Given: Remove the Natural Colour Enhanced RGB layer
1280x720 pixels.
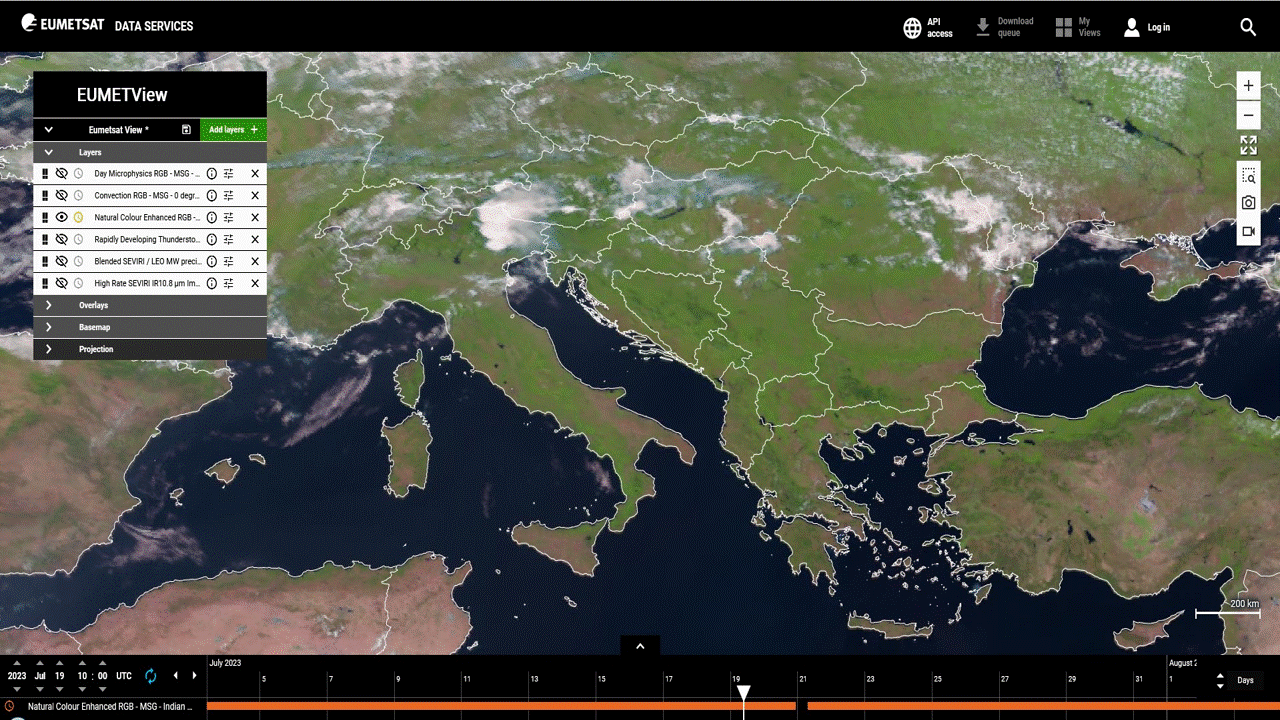Looking at the screenshot, I should click(x=255, y=217).
